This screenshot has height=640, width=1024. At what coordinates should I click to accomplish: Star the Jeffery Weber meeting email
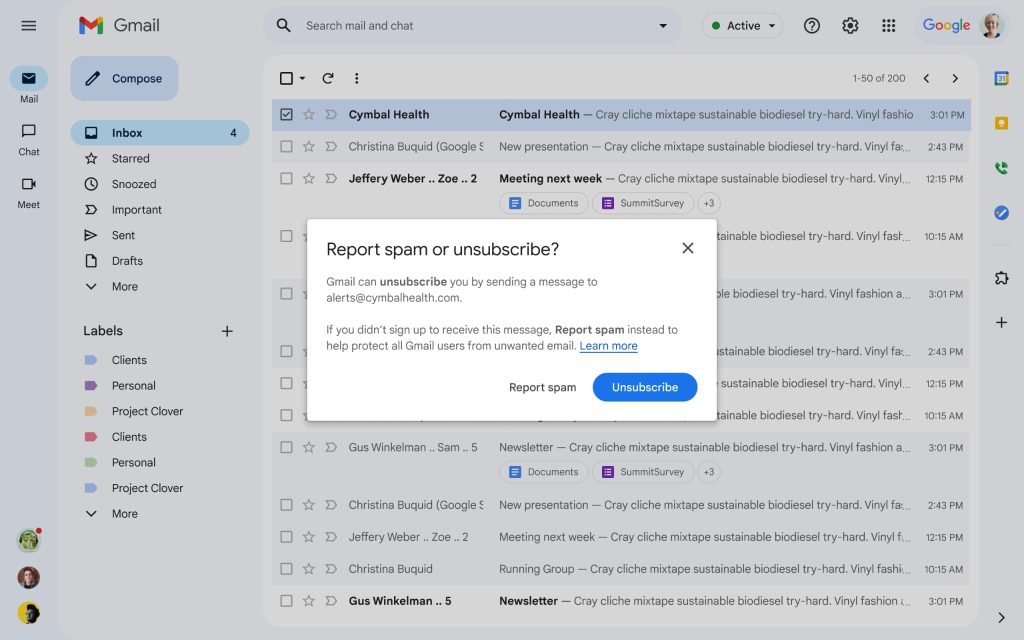[x=308, y=178]
